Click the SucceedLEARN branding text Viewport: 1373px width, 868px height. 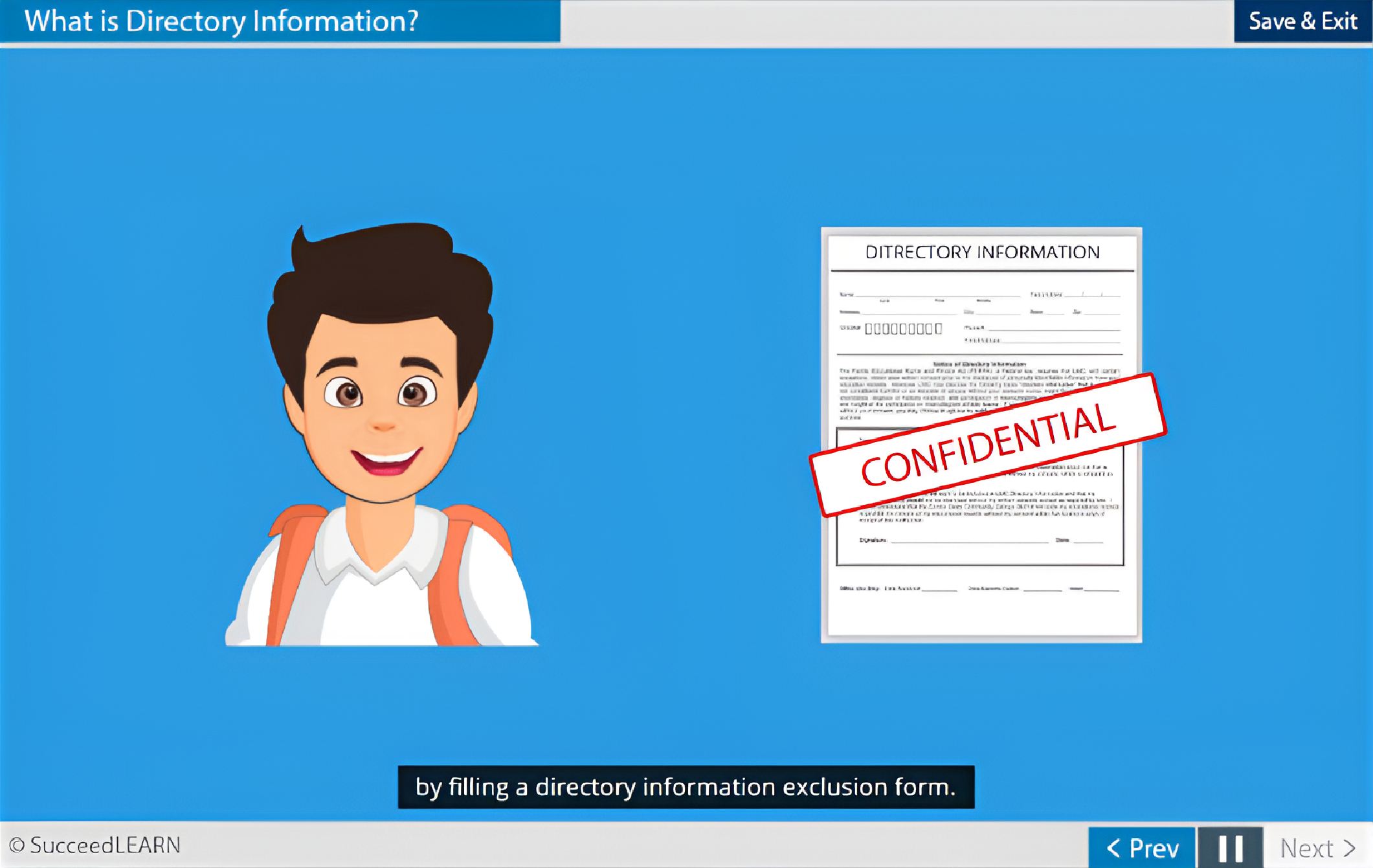(105, 845)
